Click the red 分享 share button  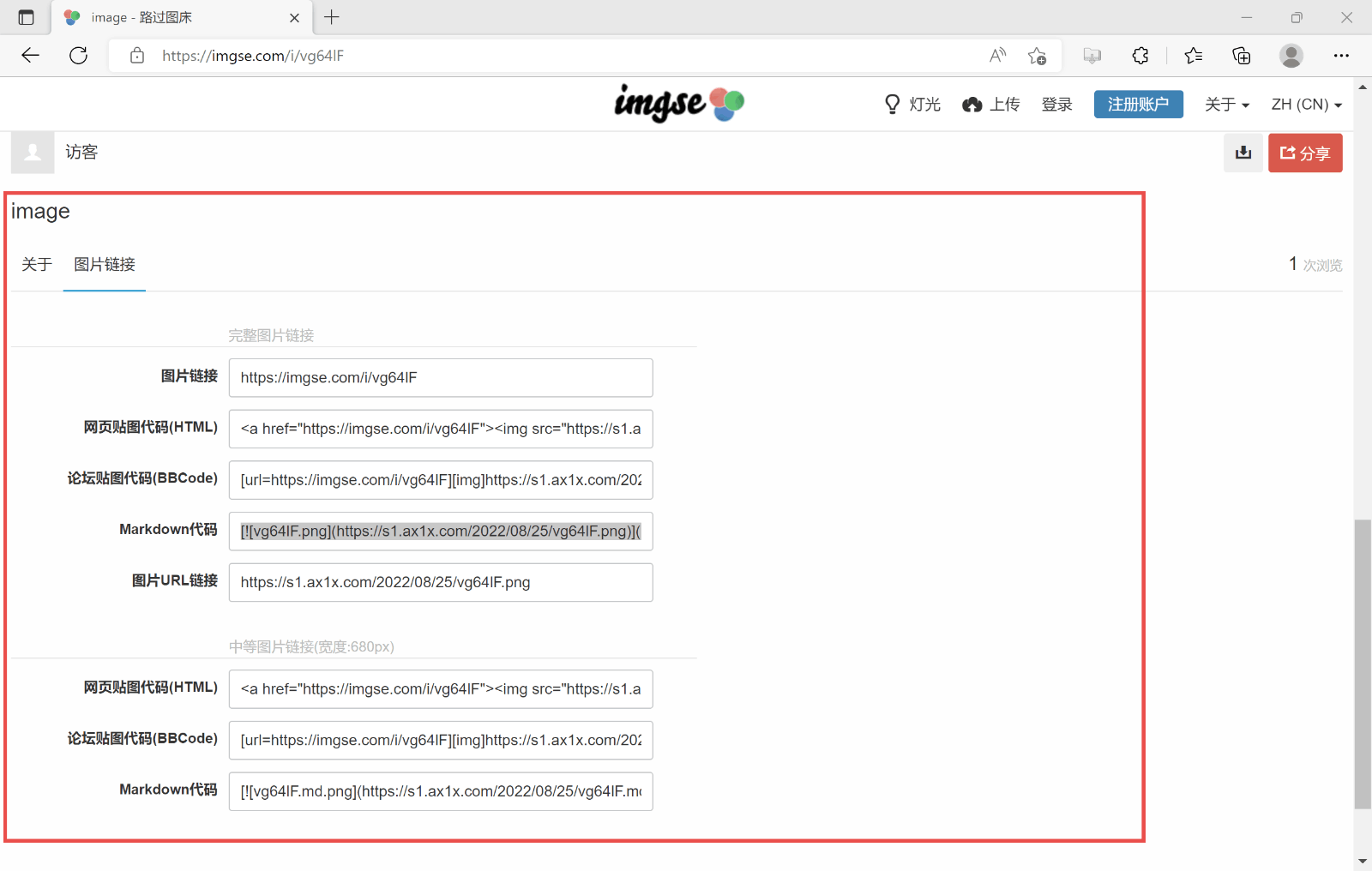(1304, 153)
